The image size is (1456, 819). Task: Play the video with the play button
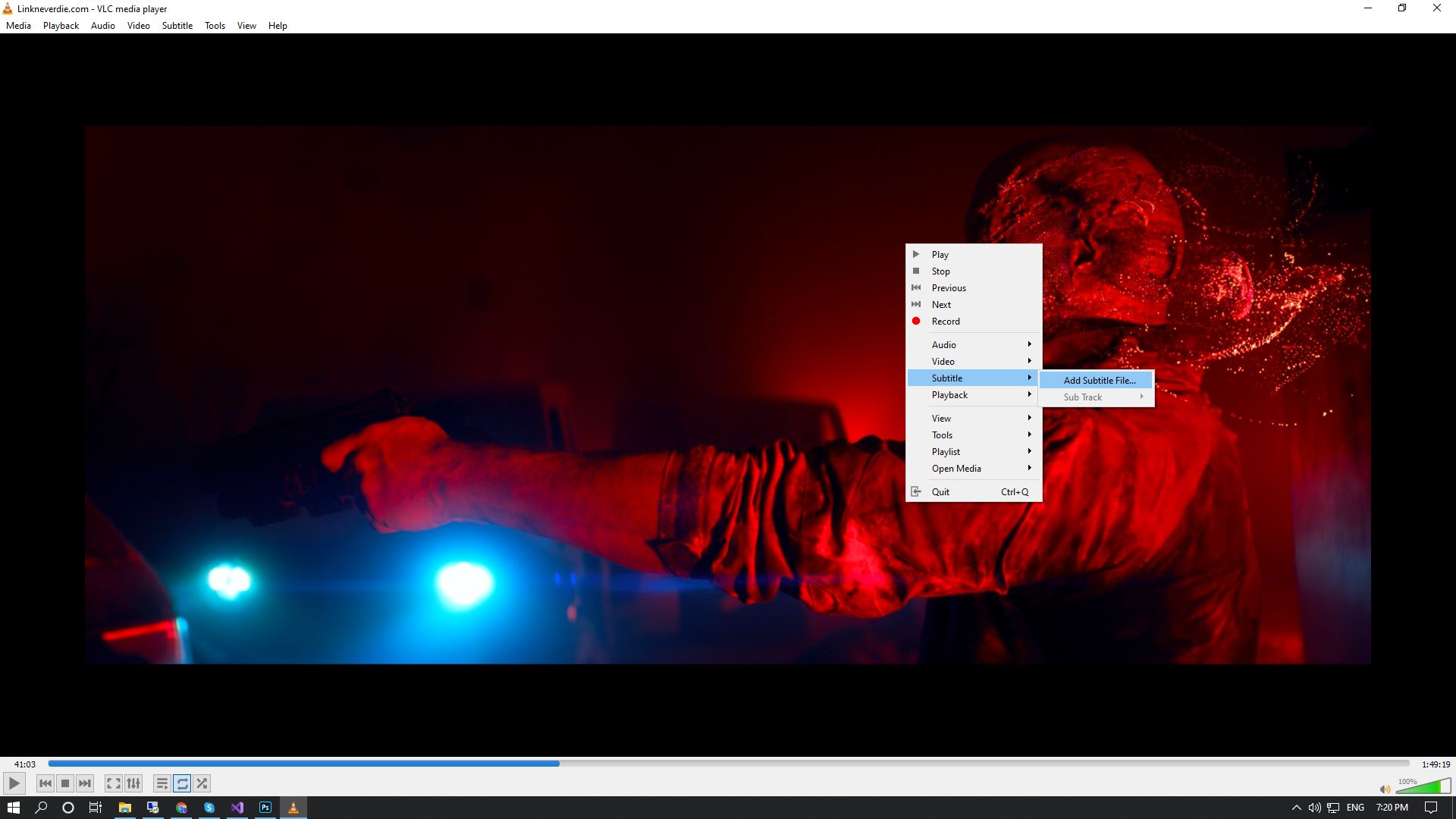click(x=14, y=783)
